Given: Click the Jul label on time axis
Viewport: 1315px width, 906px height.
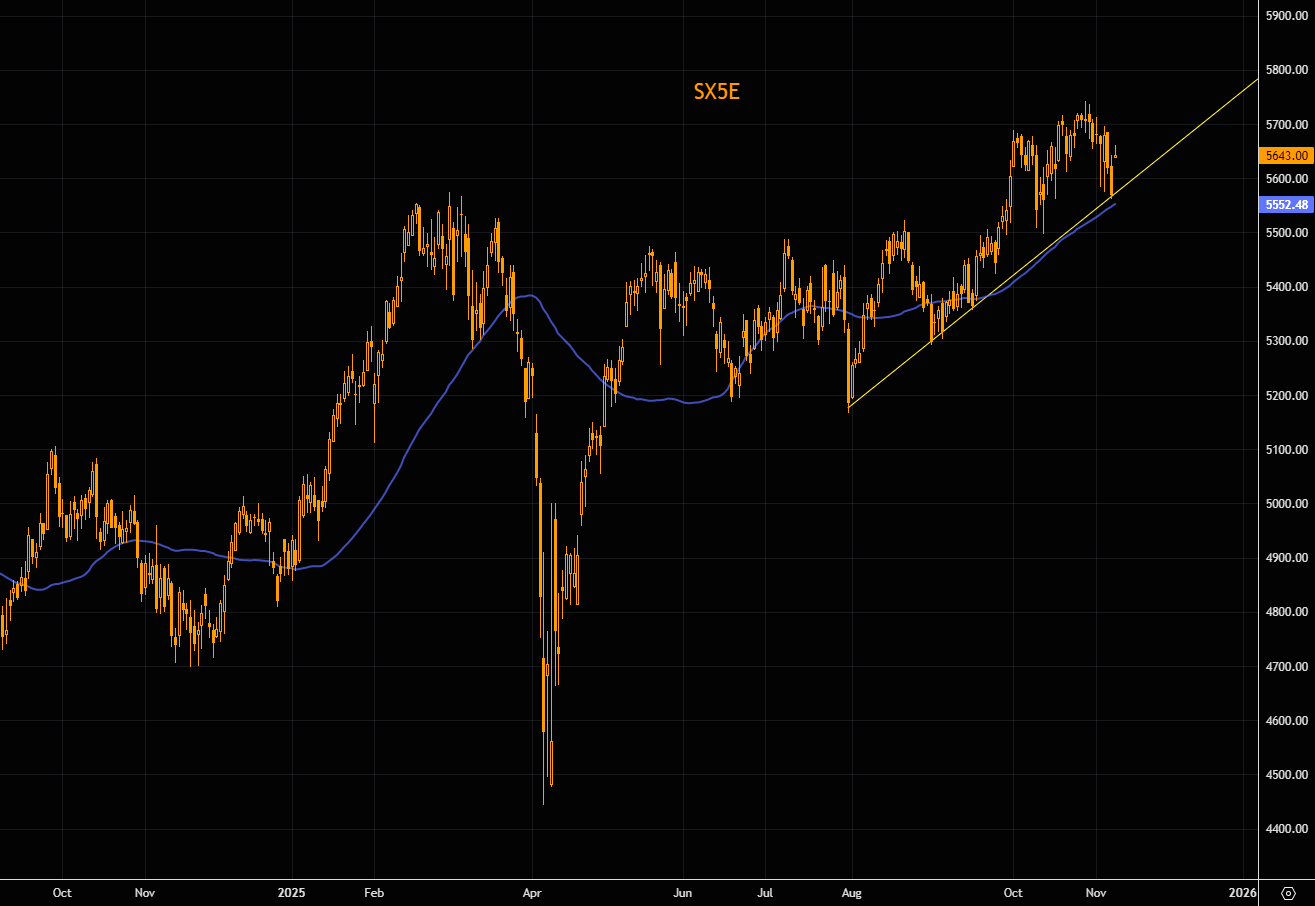Looking at the screenshot, I should click(x=765, y=892).
